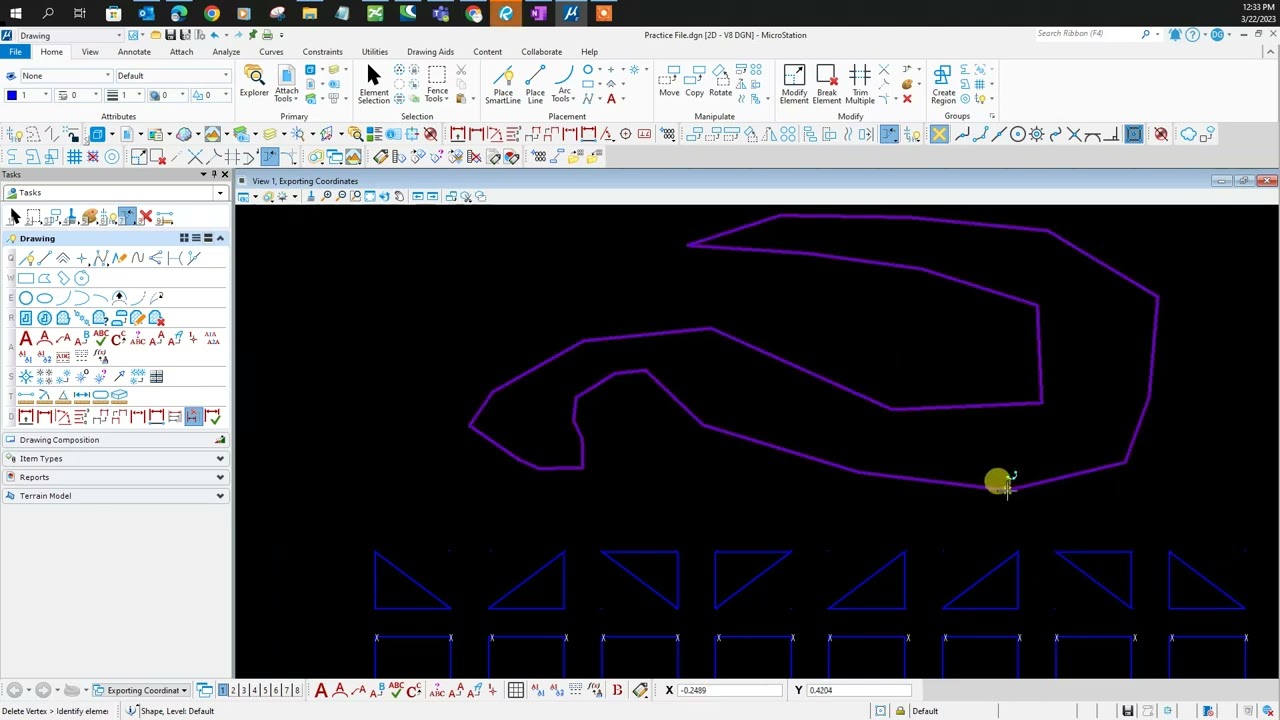
Task: Toggle the Midpoint snap mode button
Action: click(x=998, y=135)
